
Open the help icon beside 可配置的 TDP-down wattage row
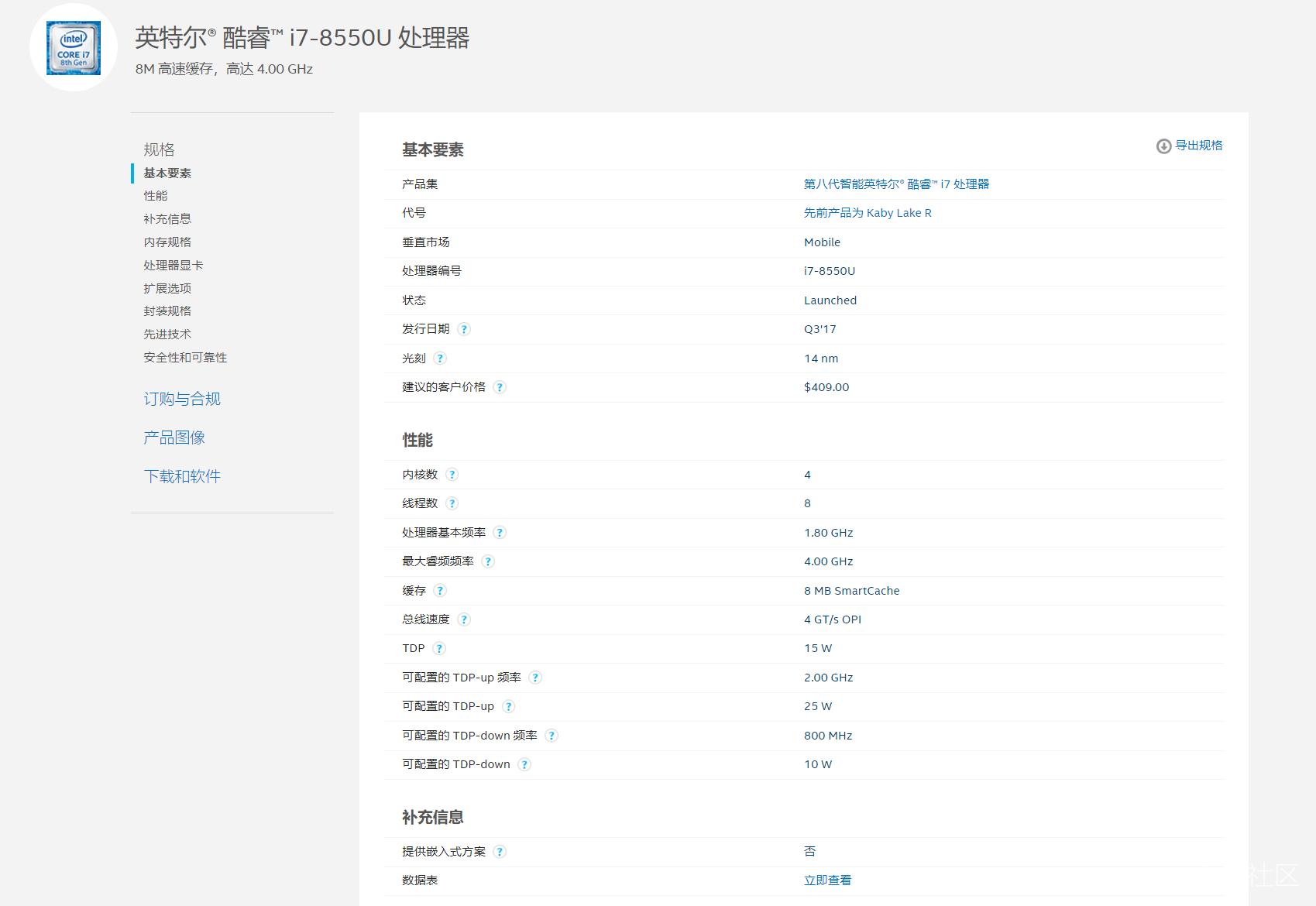pyautogui.click(x=524, y=764)
